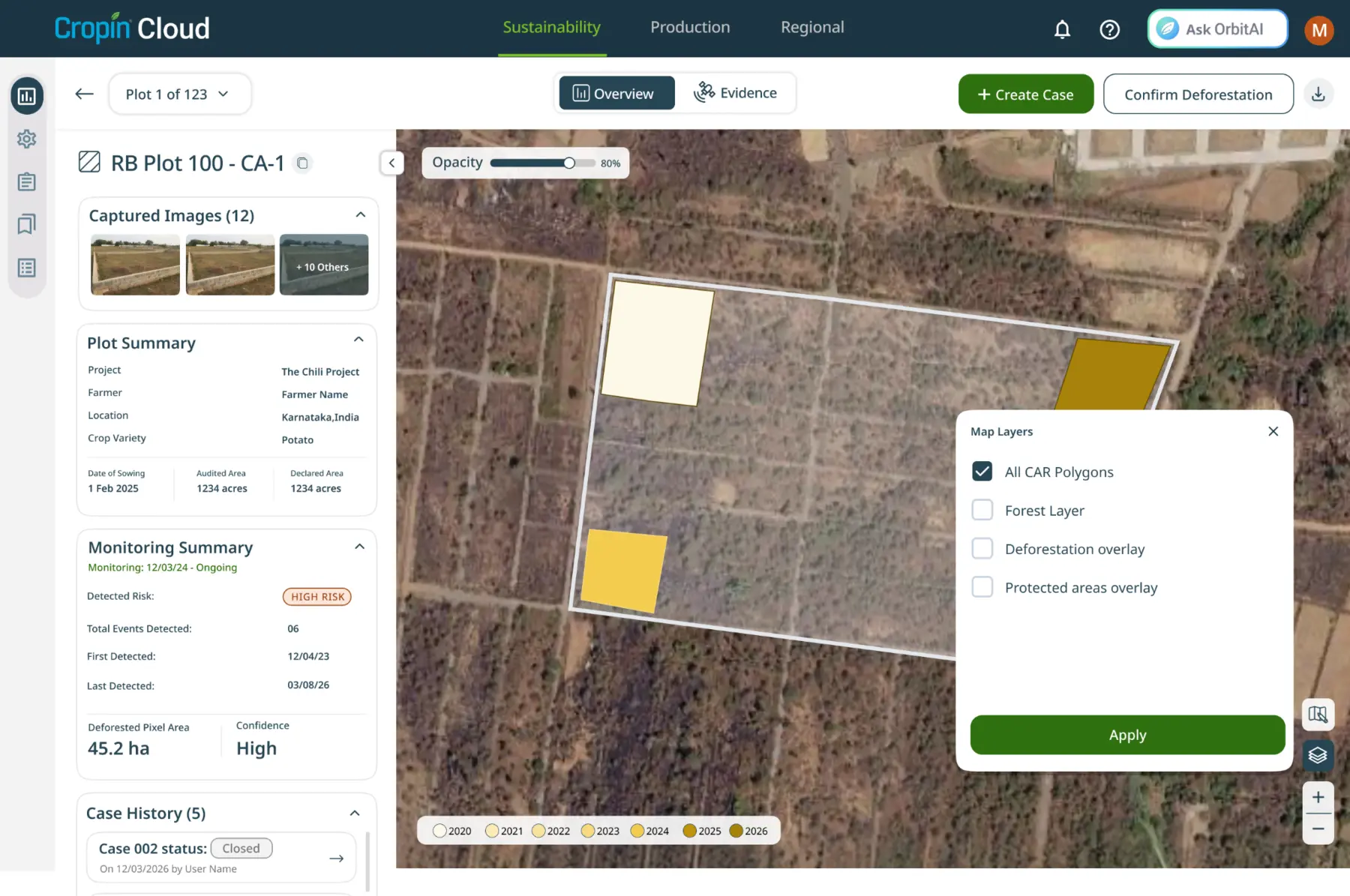Switch to the Regional tab
This screenshot has height=896, width=1350.
click(x=812, y=28)
